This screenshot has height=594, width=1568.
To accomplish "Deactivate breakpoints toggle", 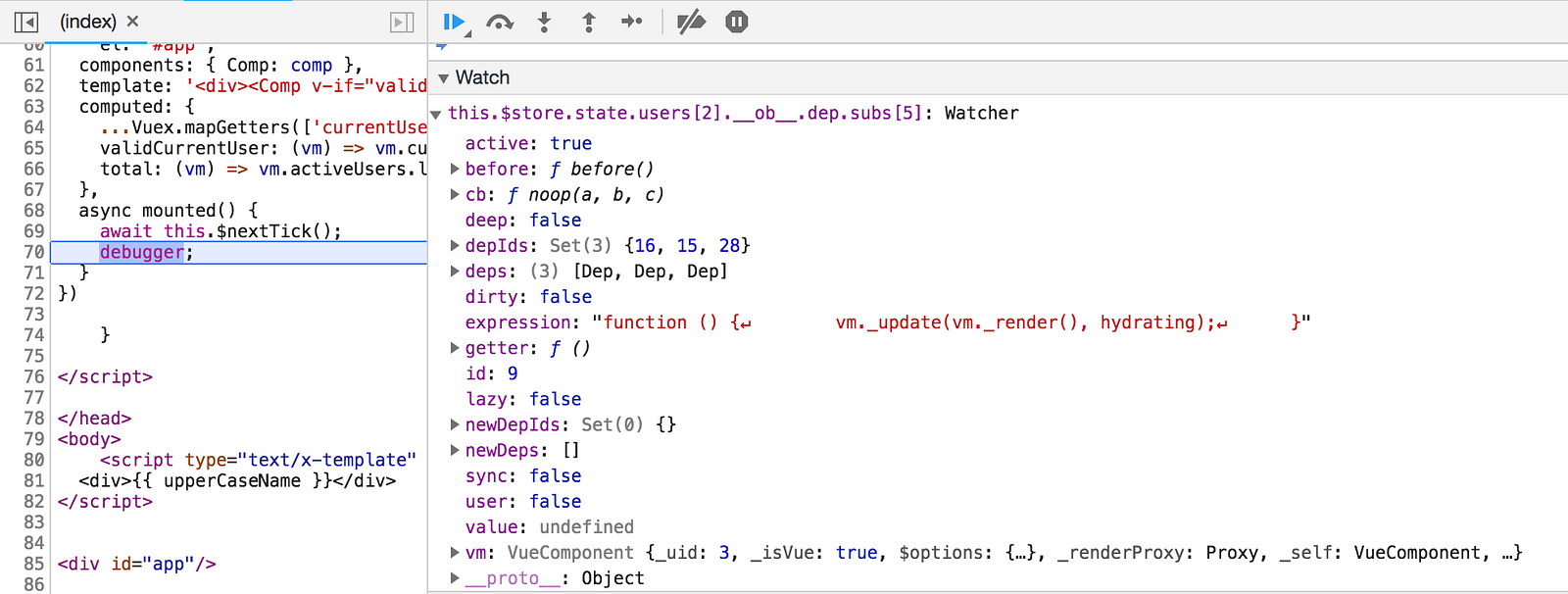I will tap(692, 22).
